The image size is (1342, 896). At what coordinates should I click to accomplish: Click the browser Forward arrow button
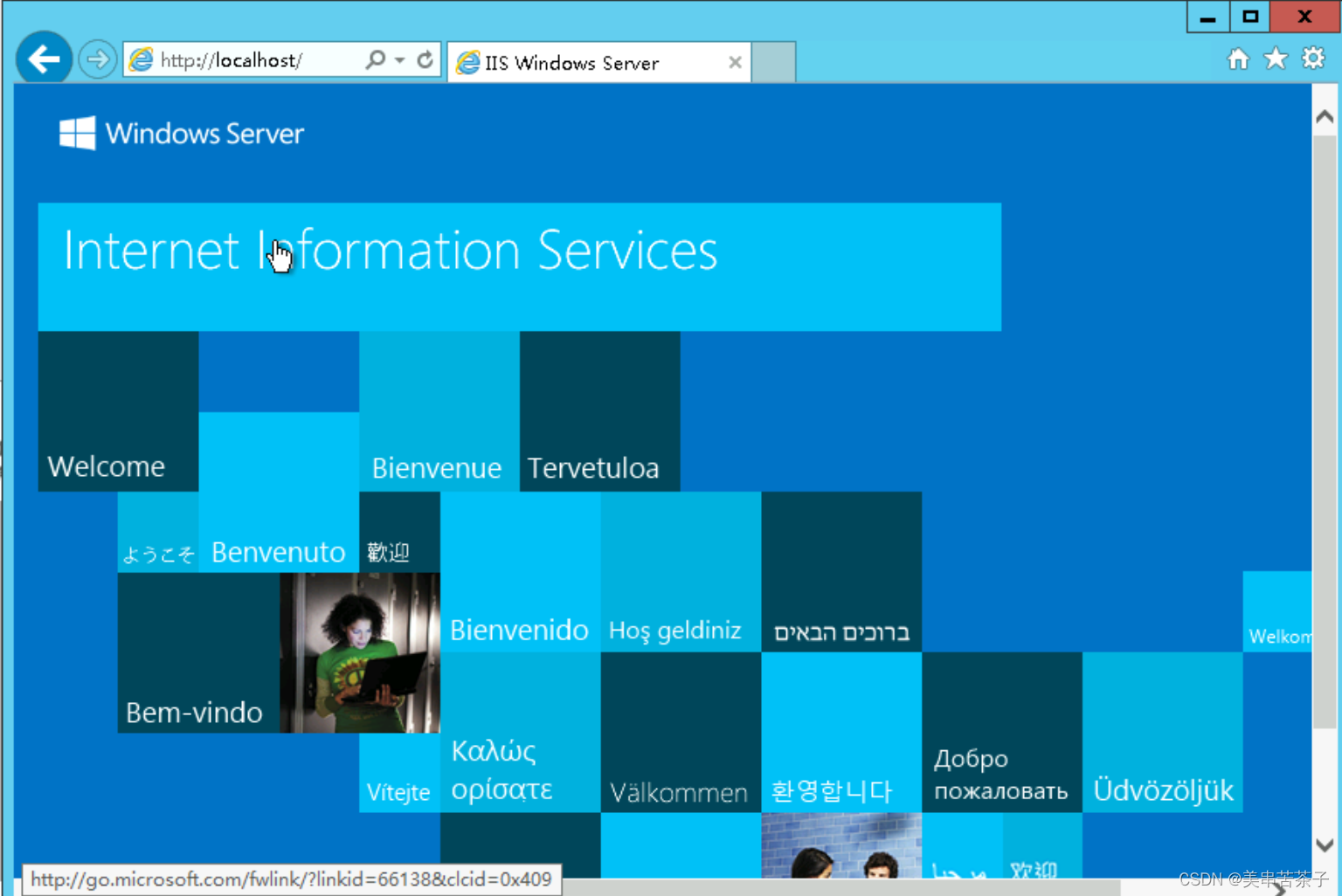pos(97,59)
